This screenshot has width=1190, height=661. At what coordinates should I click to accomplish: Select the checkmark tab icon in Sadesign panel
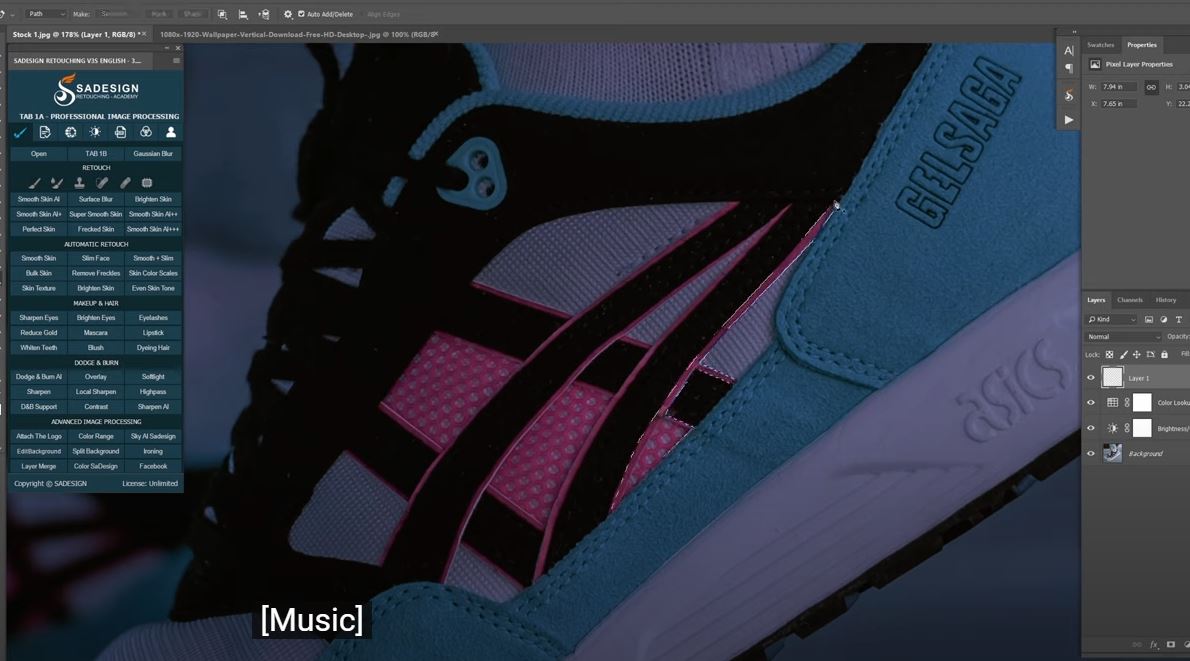click(20, 133)
